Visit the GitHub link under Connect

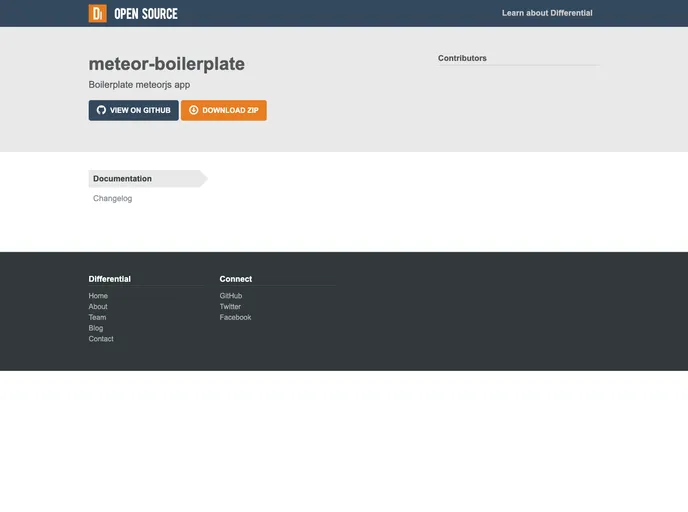pyautogui.click(x=231, y=296)
